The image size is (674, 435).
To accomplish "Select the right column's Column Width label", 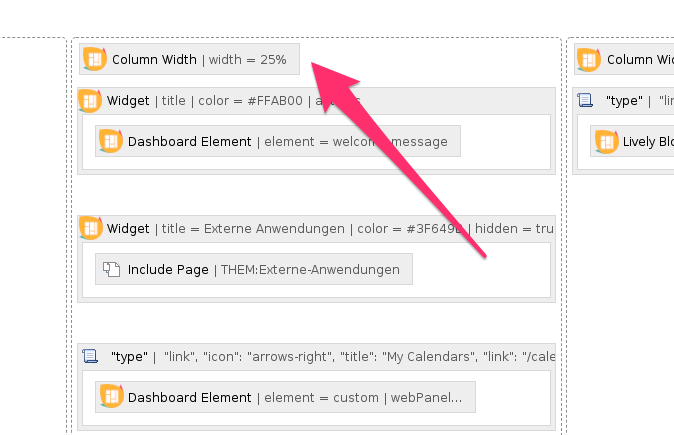I will pos(640,59).
